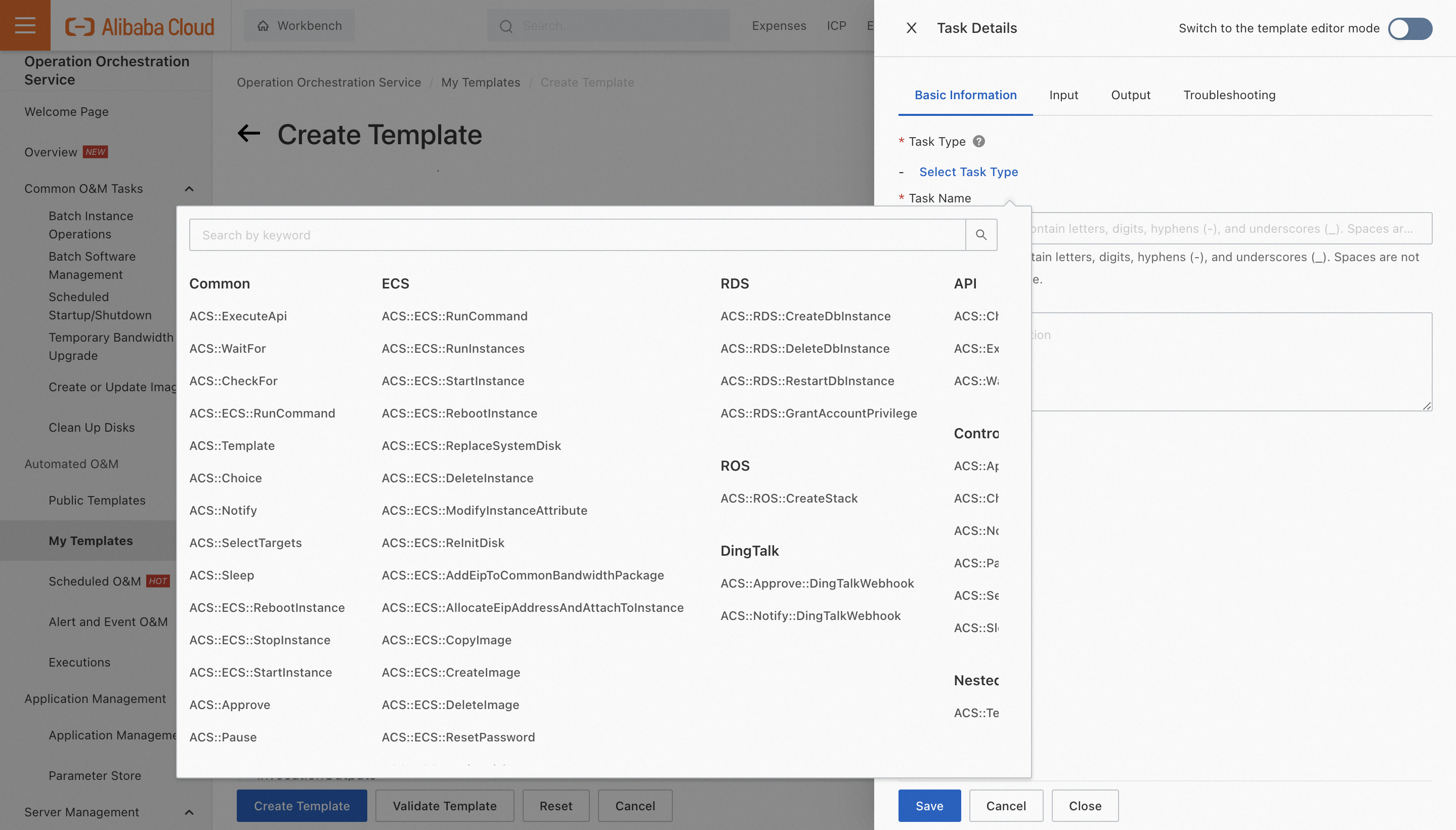Click the Alibaba Cloud logo

pos(140,26)
